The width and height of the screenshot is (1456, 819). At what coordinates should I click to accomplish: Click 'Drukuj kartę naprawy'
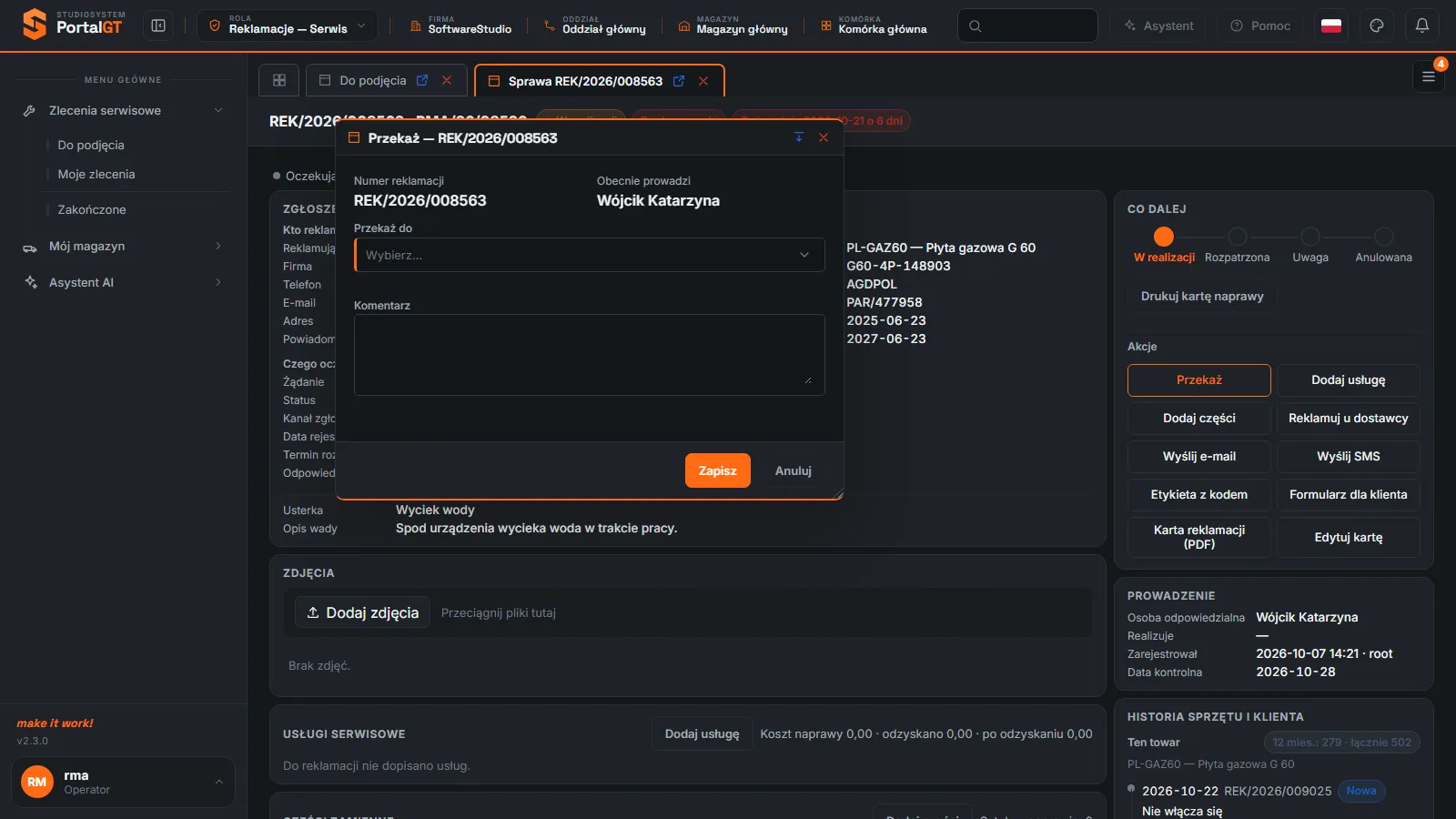[1202, 296]
